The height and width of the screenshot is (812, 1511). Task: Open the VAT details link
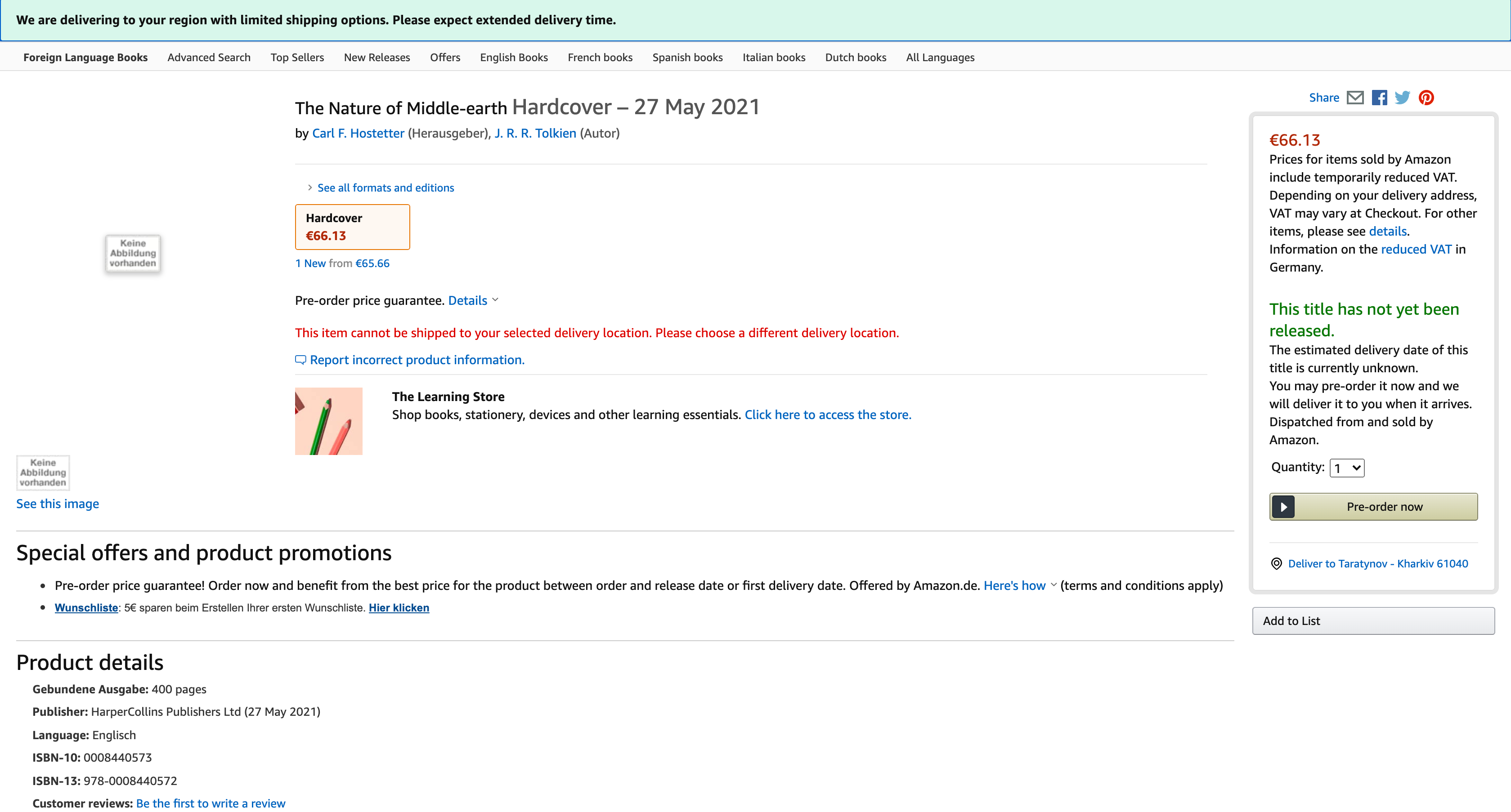click(1387, 231)
